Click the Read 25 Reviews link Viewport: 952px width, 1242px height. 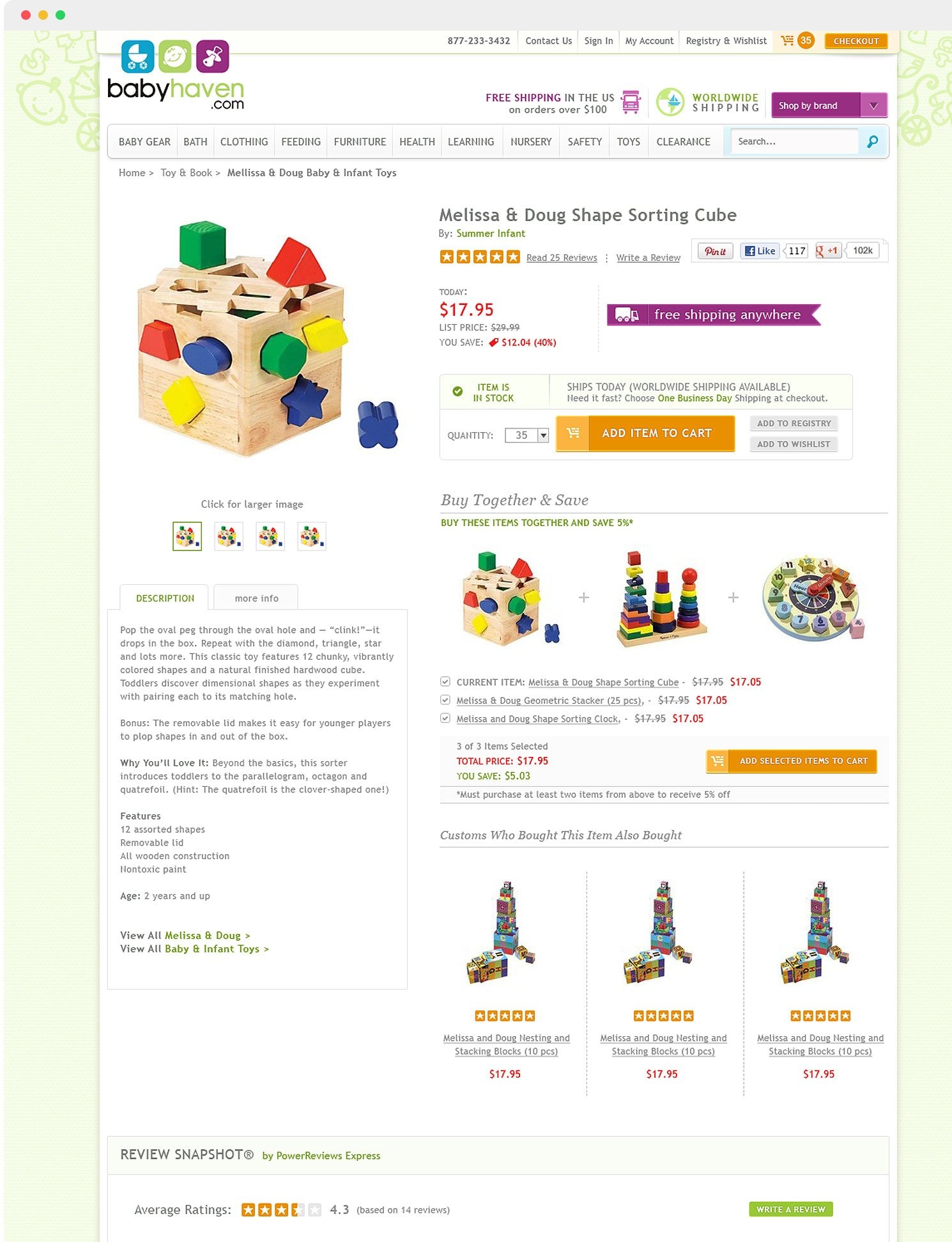coord(562,258)
